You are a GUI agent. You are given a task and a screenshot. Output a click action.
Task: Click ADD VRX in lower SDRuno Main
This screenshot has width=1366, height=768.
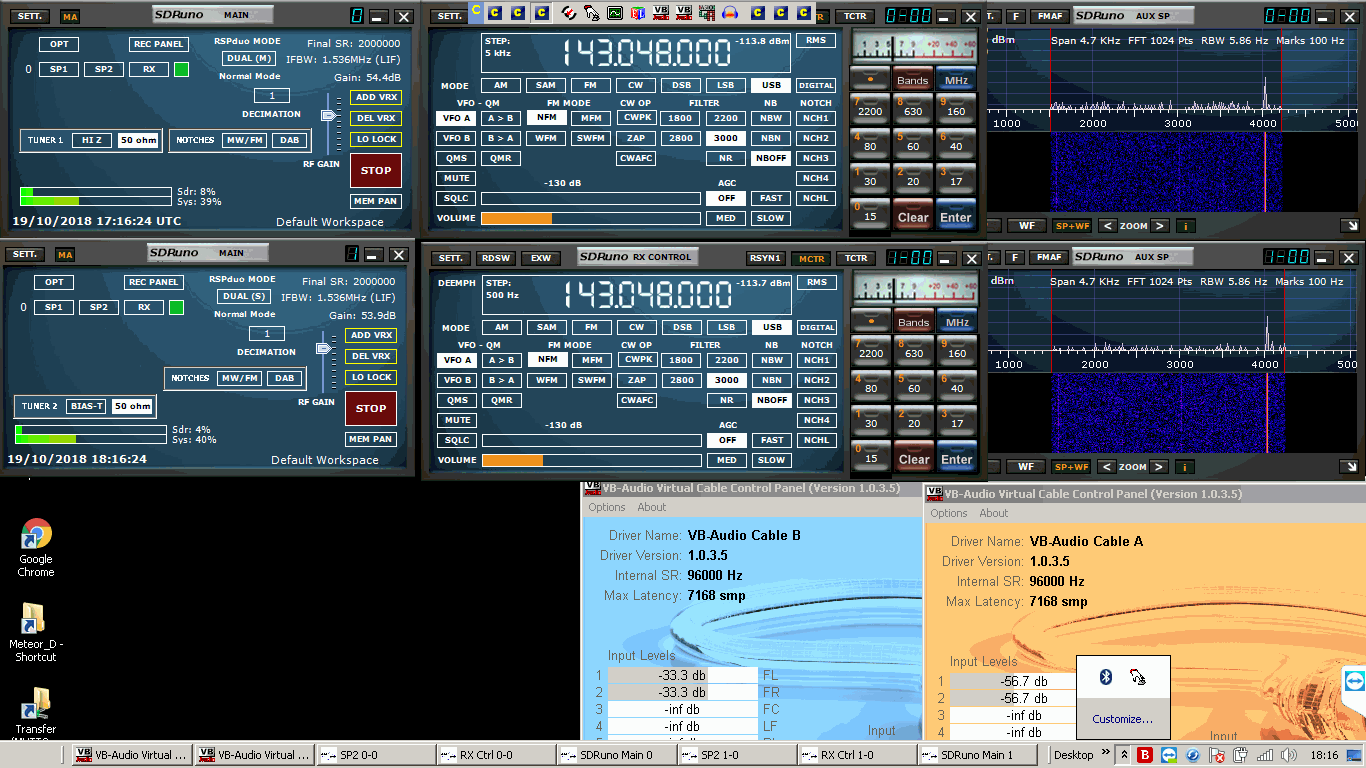tap(371, 335)
